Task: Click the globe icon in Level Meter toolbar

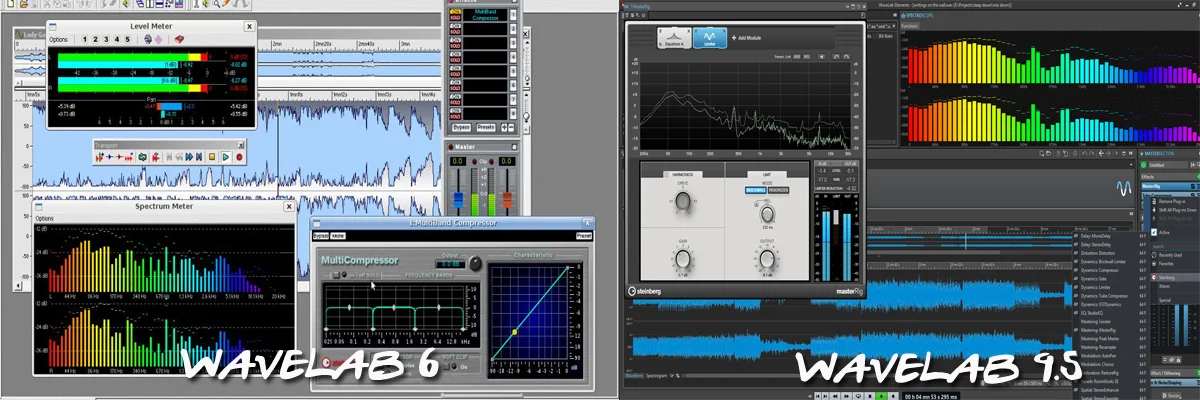Action: coord(147,40)
